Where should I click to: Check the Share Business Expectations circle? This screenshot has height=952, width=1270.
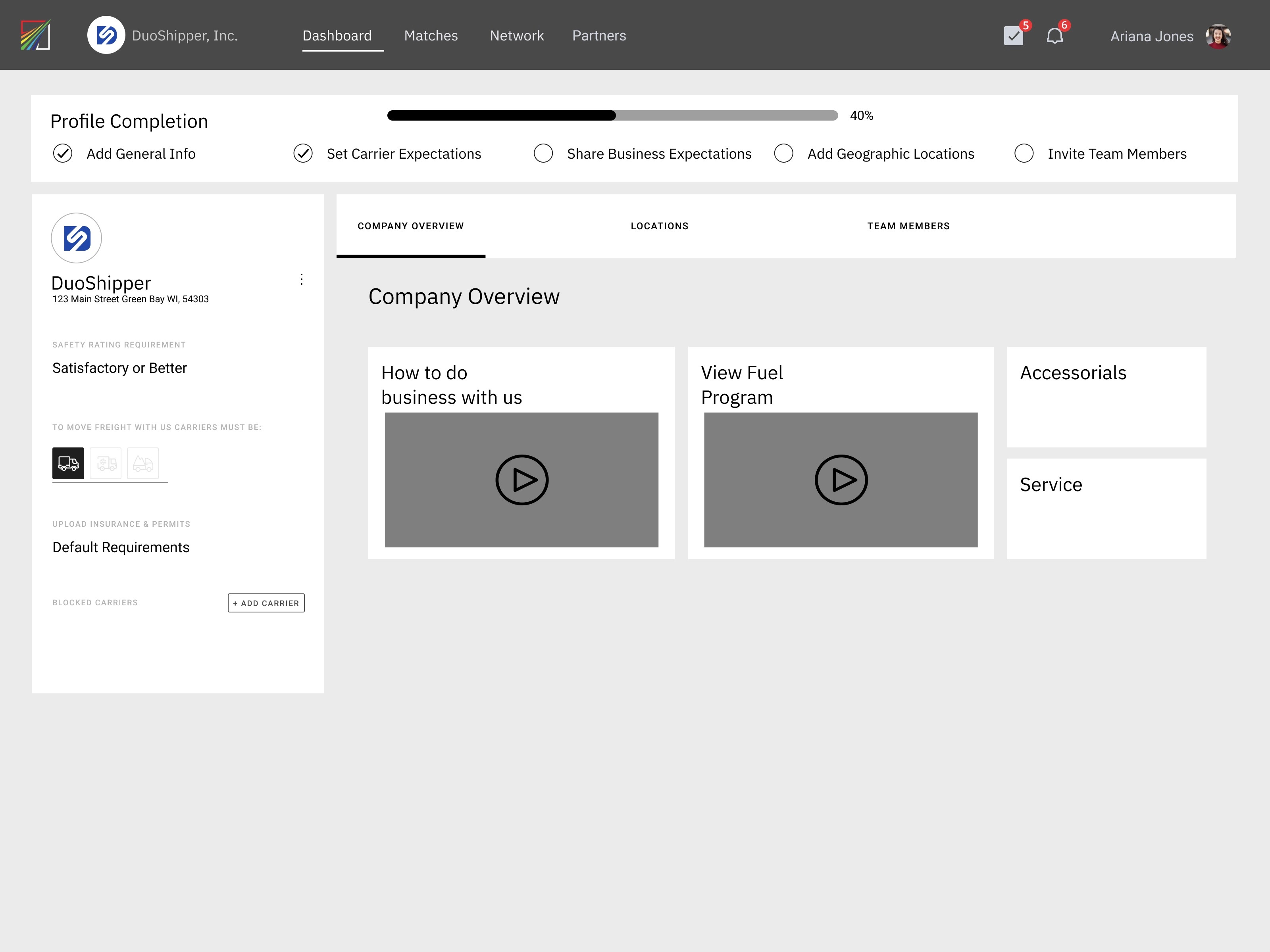click(x=543, y=154)
